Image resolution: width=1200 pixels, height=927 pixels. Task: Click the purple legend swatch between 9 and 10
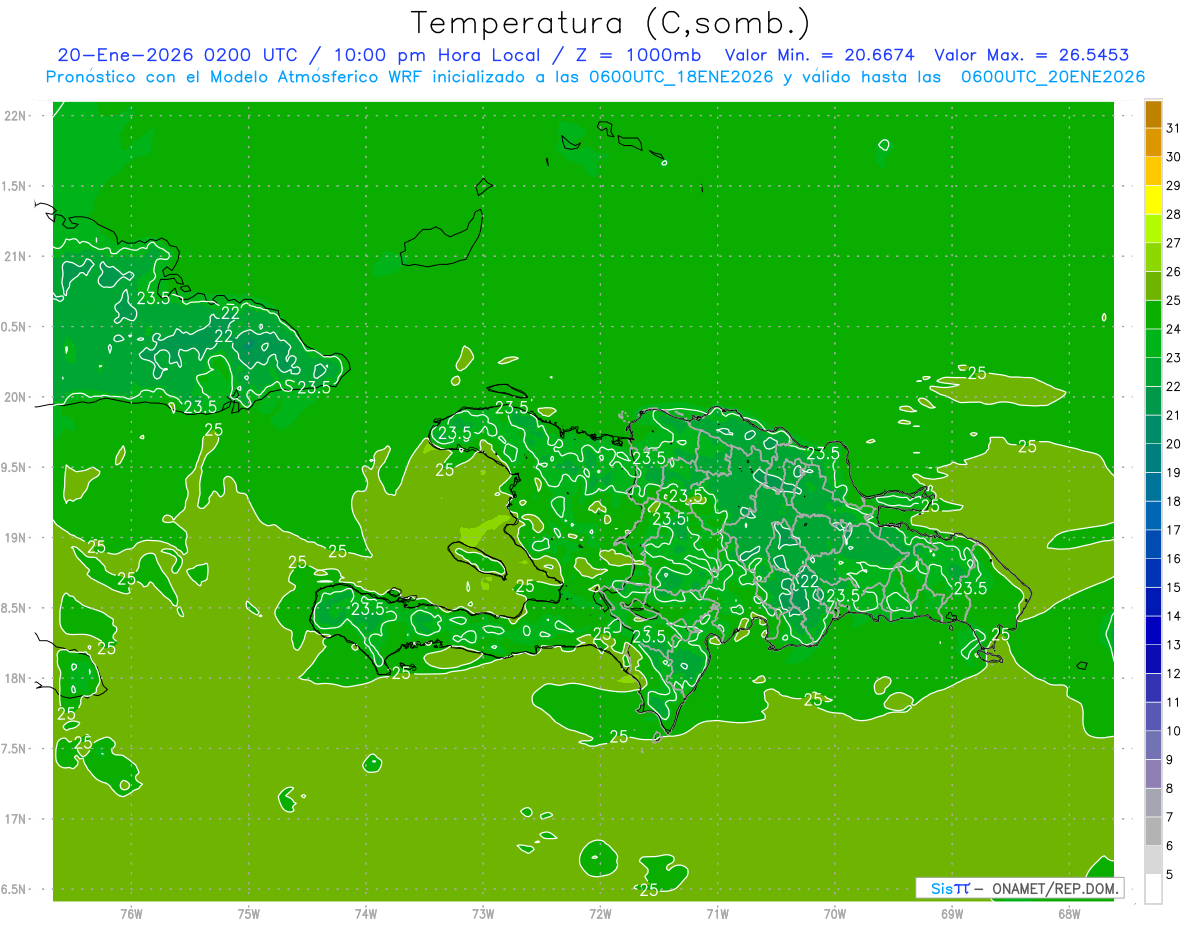tap(1153, 746)
